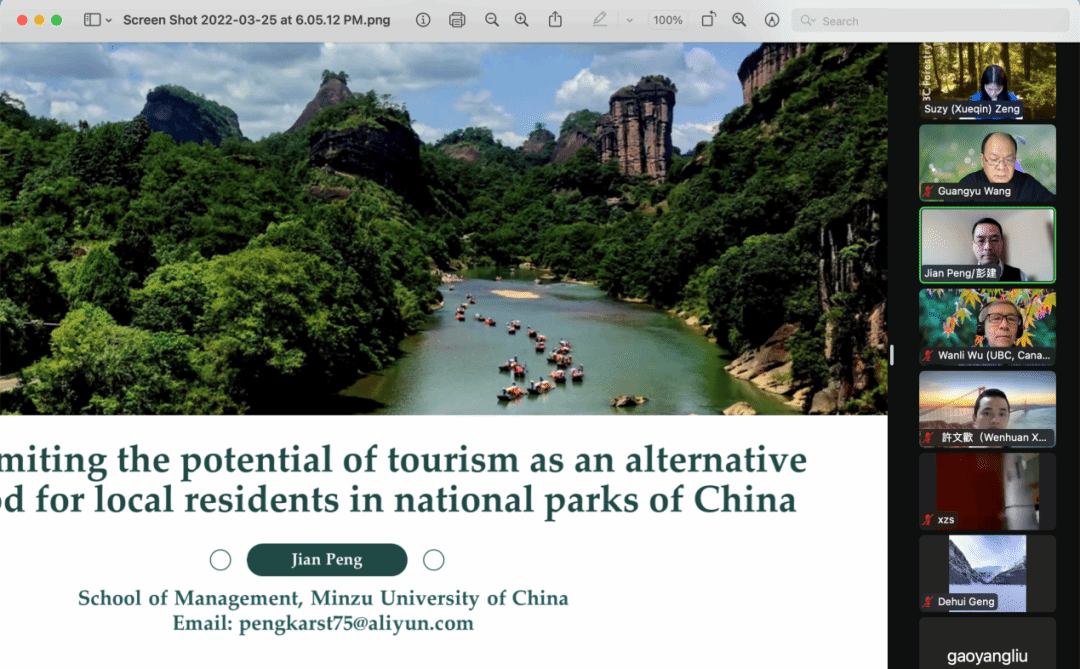Rotate the image with rotate icon
This screenshot has height=669, width=1080.
tap(708, 20)
